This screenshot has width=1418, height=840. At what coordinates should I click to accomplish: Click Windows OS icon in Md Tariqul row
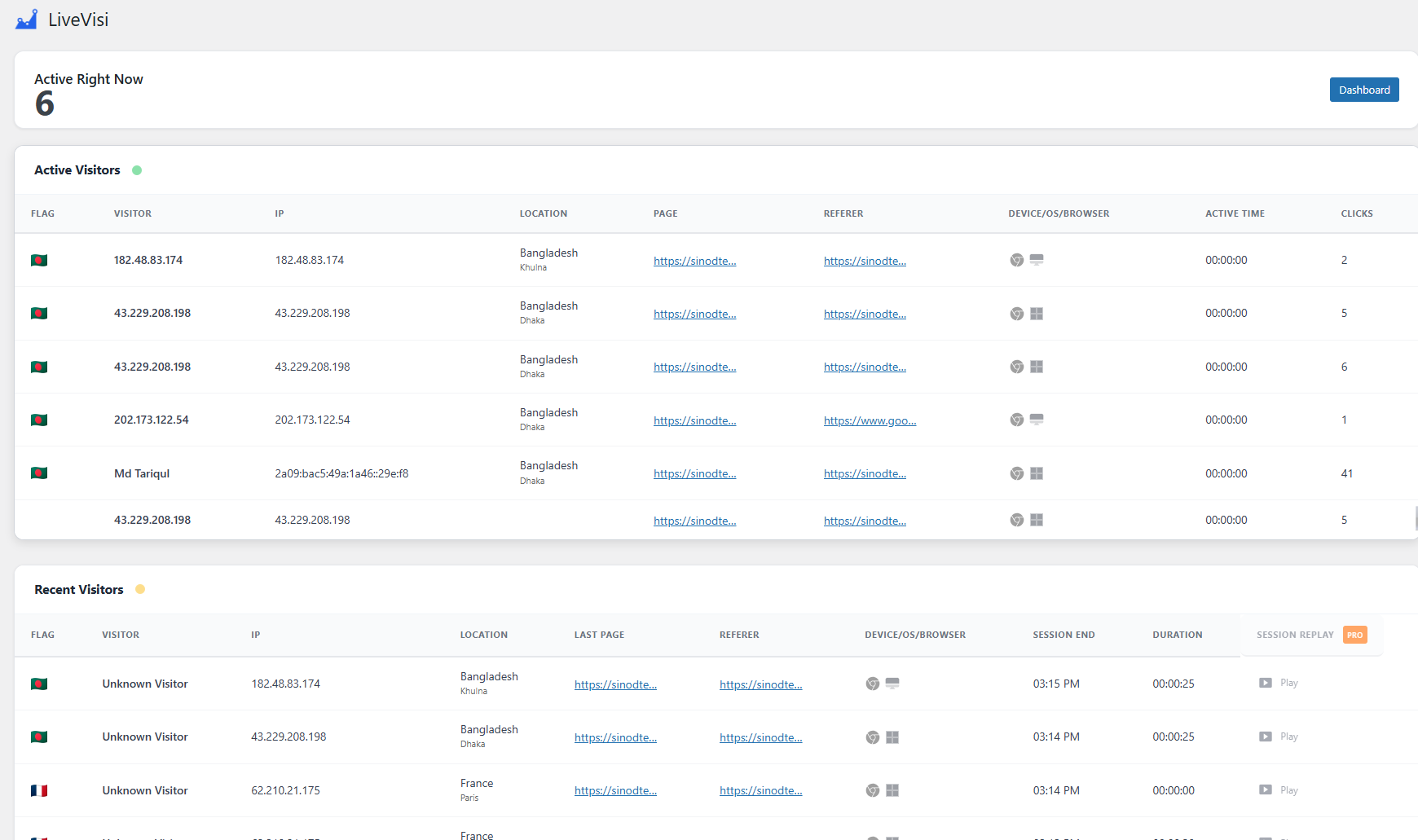(x=1037, y=473)
